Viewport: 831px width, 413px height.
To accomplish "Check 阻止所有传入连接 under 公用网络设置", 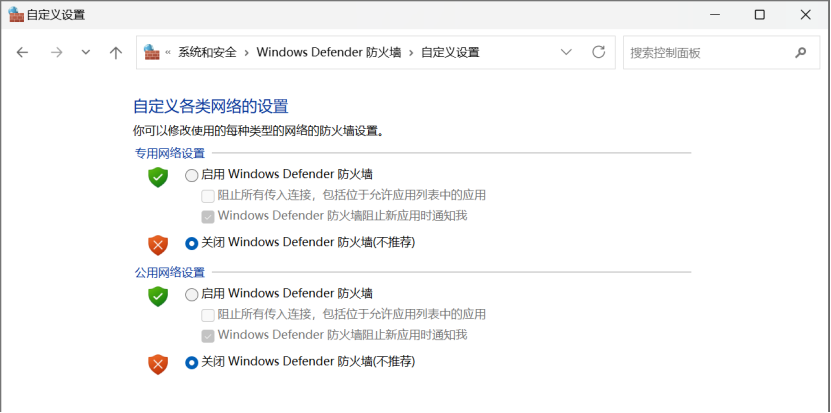I will 208,315.
